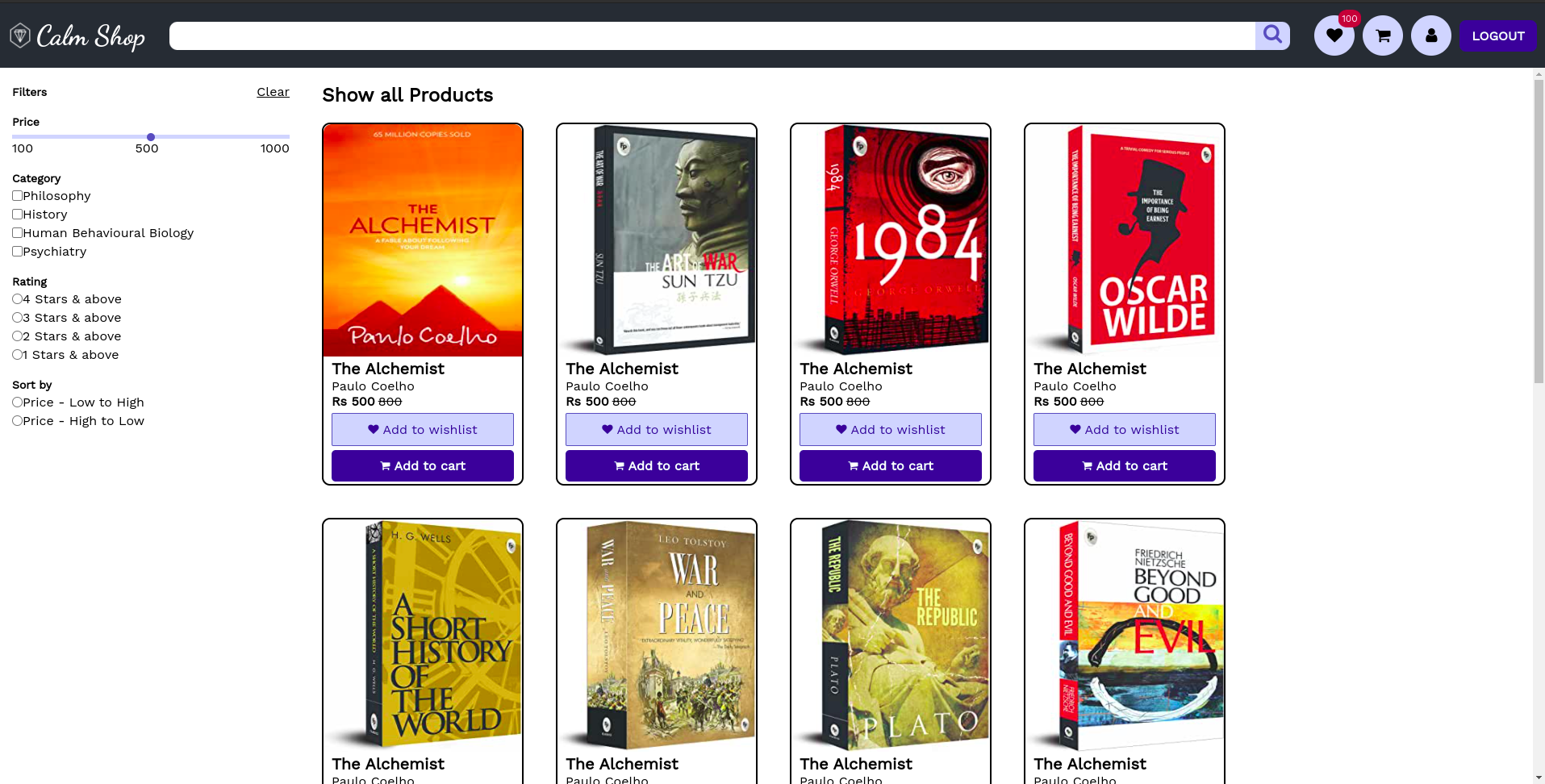The height and width of the screenshot is (784, 1545).
Task: Select 2 Stars & above rating
Action: click(17, 336)
